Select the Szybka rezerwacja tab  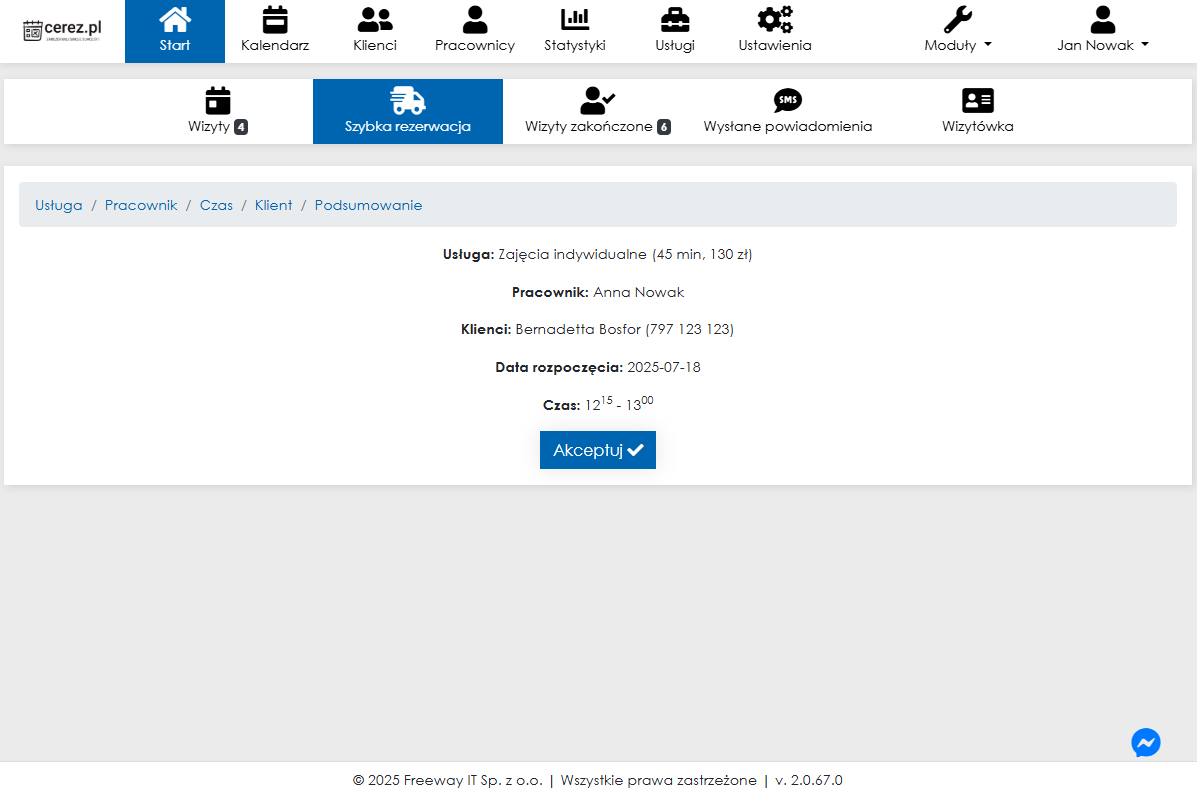click(408, 111)
